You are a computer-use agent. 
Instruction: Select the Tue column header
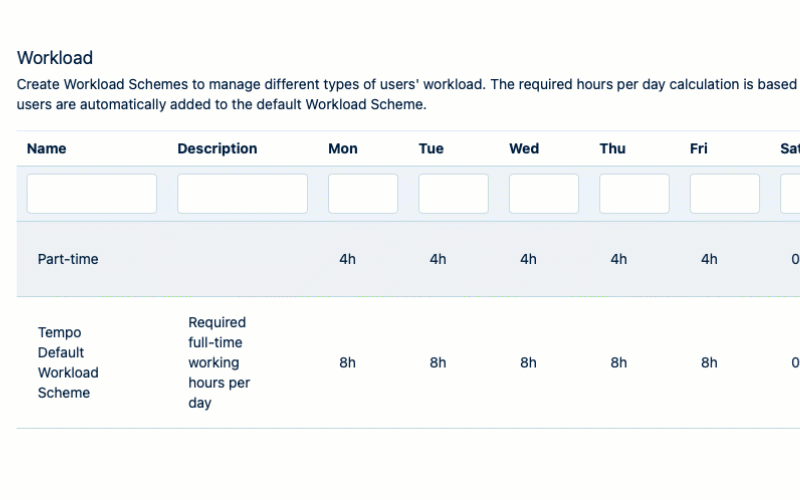pyautogui.click(x=431, y=149)
